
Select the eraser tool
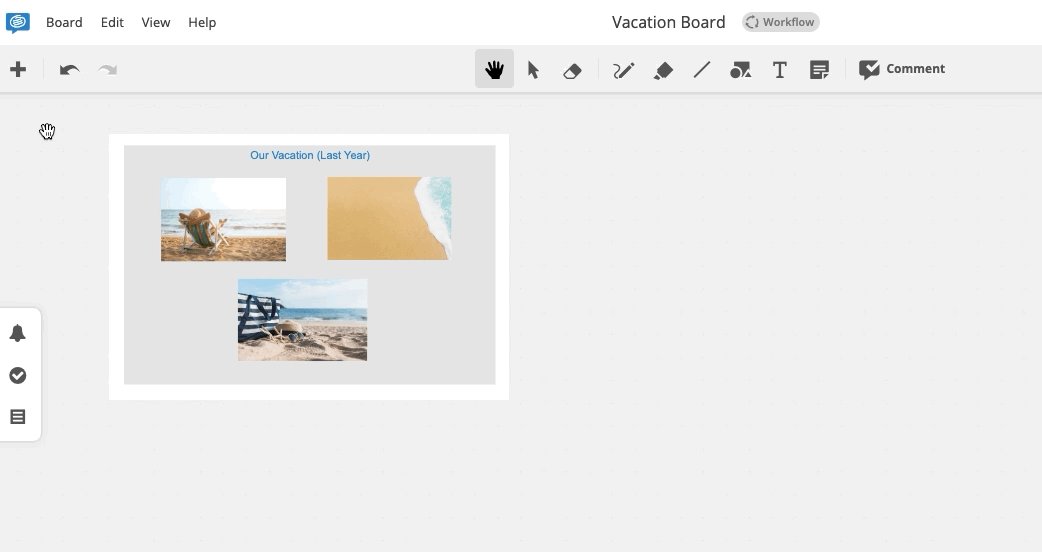tap(572, 70)
